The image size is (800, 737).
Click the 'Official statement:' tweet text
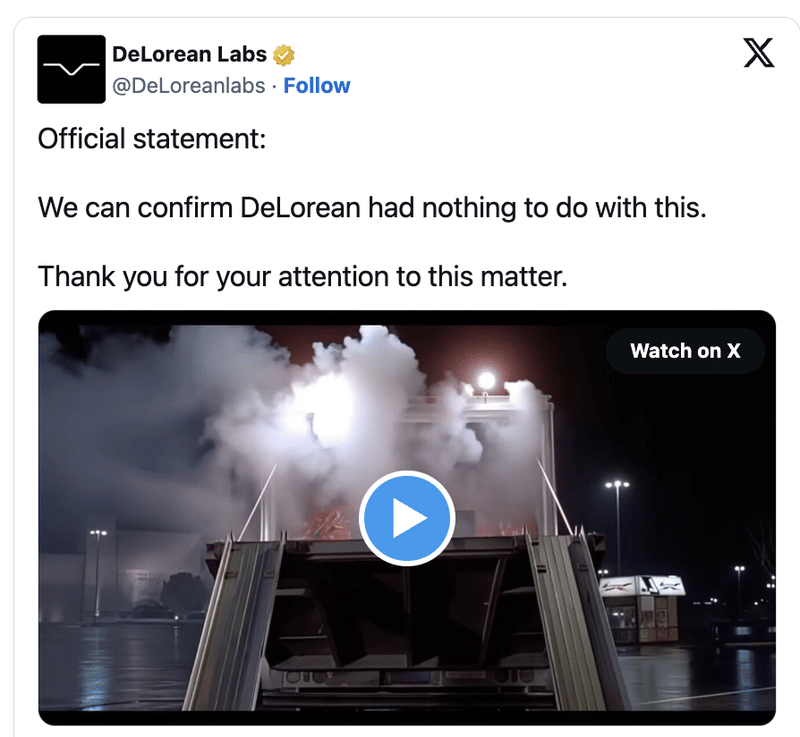pos(152,139)
